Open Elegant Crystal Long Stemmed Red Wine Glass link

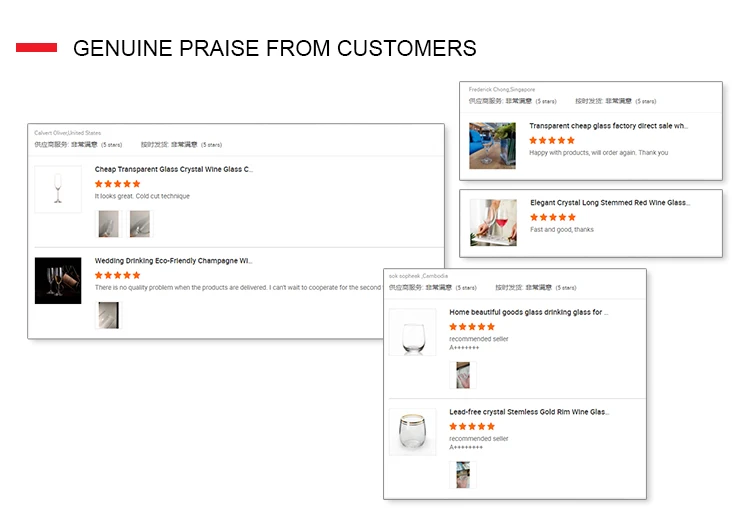pos(609,203)
